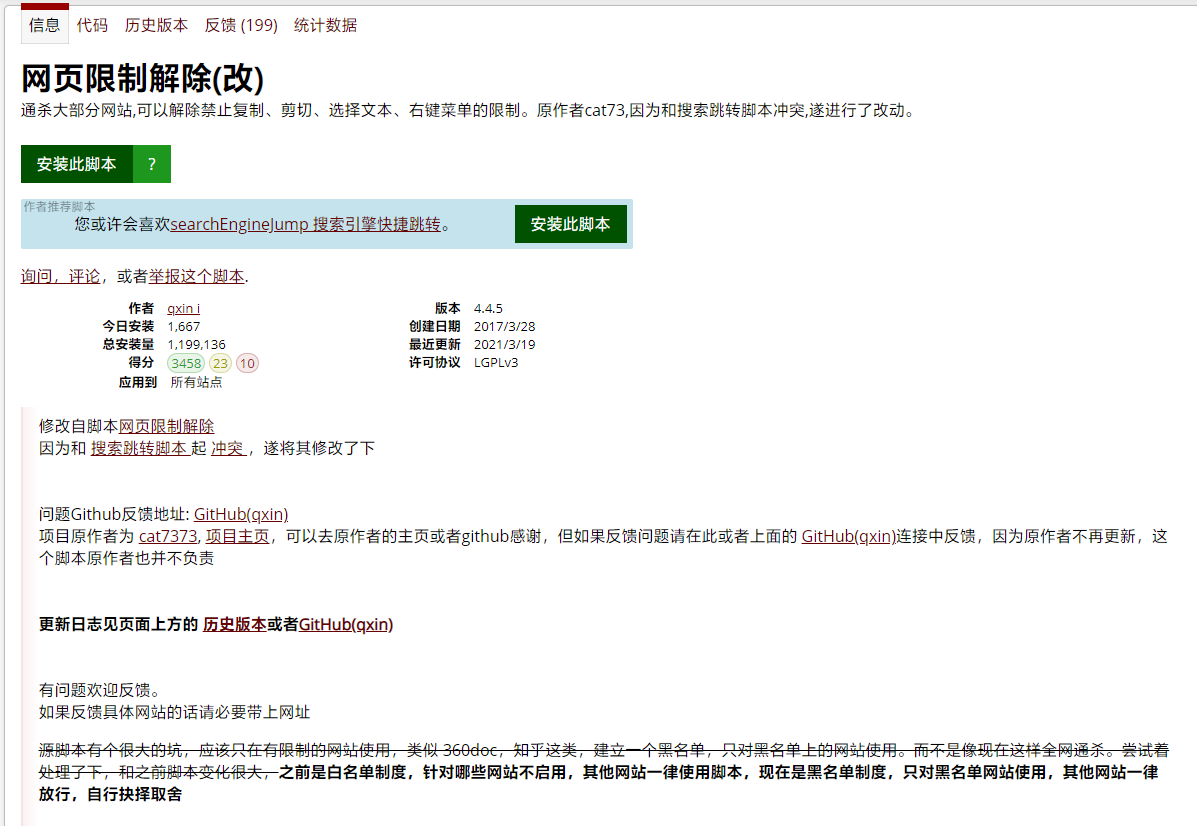
Task: Select the 信息 tab
Action: click(44, 26)
